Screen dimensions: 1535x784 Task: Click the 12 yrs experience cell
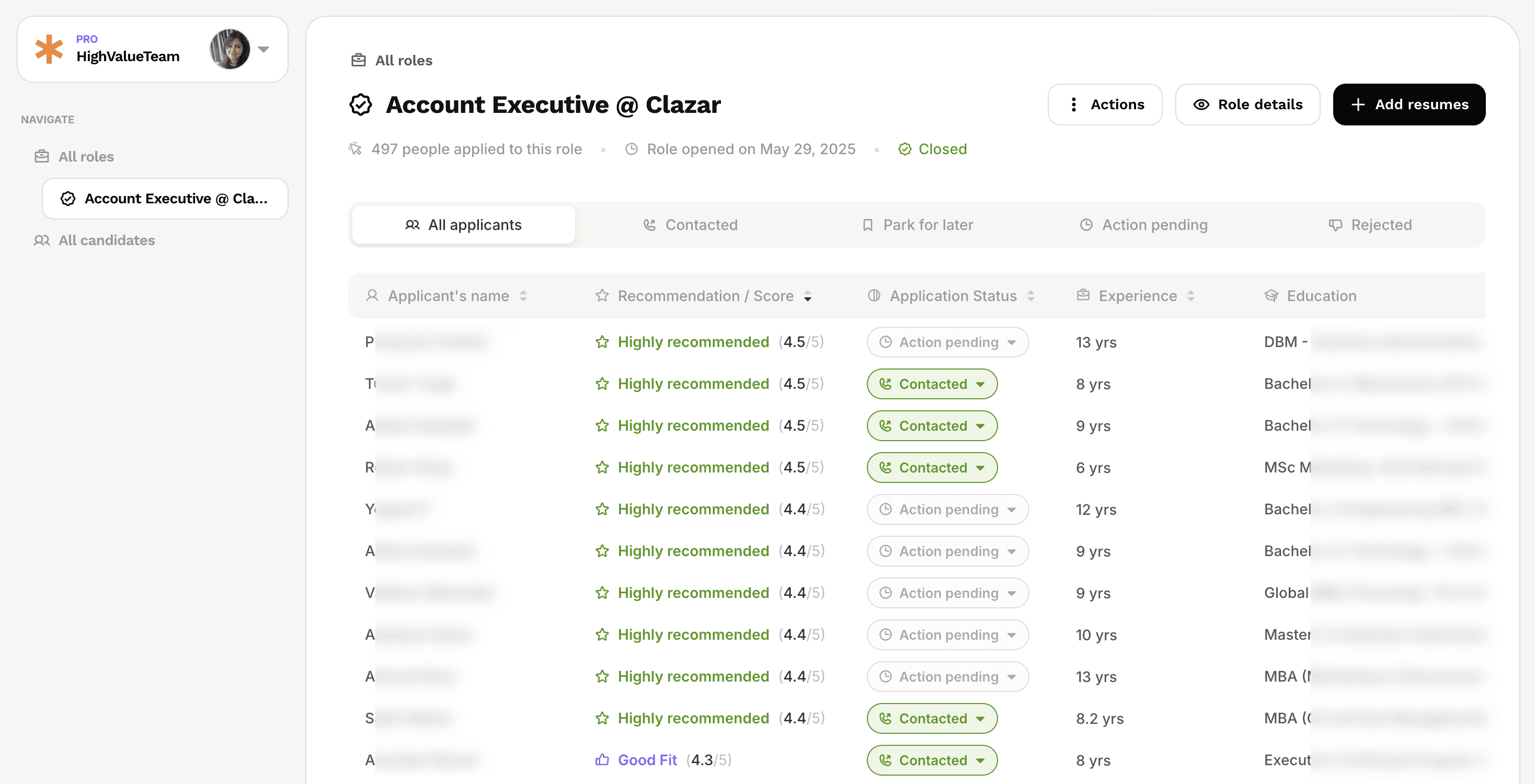1096,510
